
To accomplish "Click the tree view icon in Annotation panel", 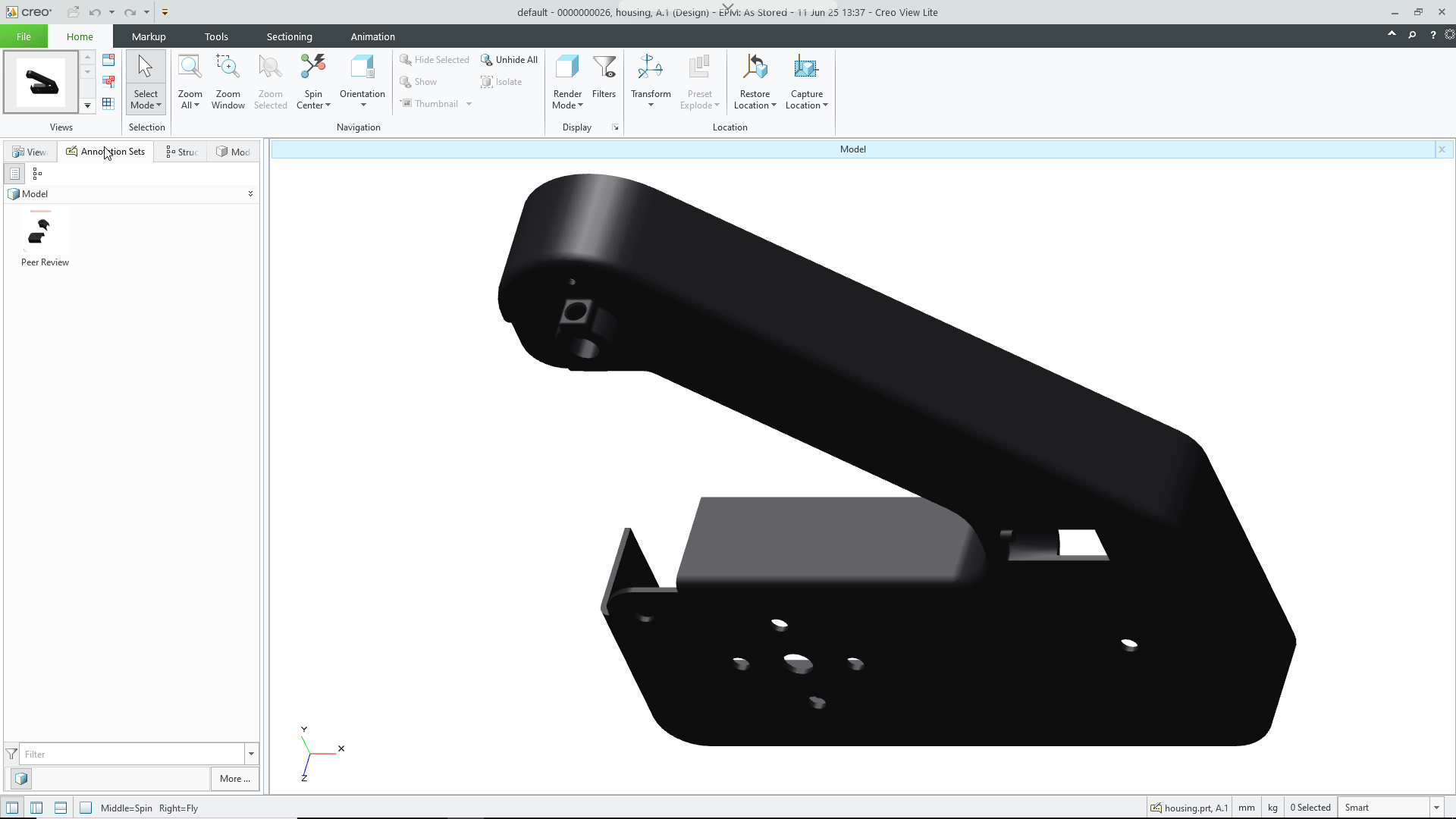I will tap(37, 174).
